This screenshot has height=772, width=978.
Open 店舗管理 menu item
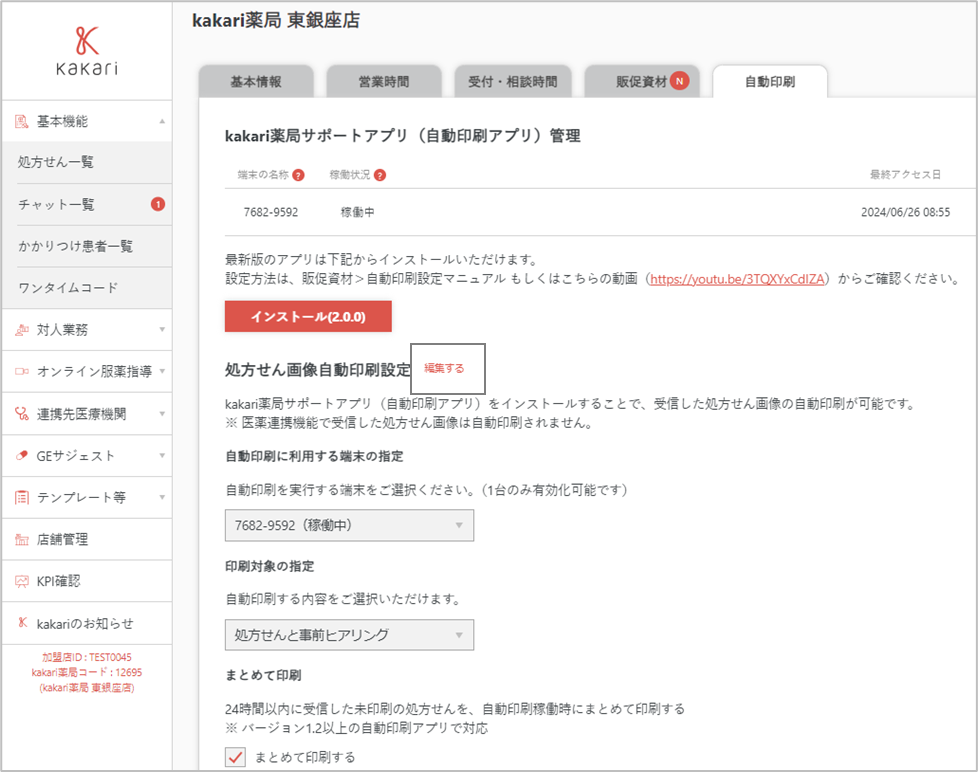(x=87, y=539)
